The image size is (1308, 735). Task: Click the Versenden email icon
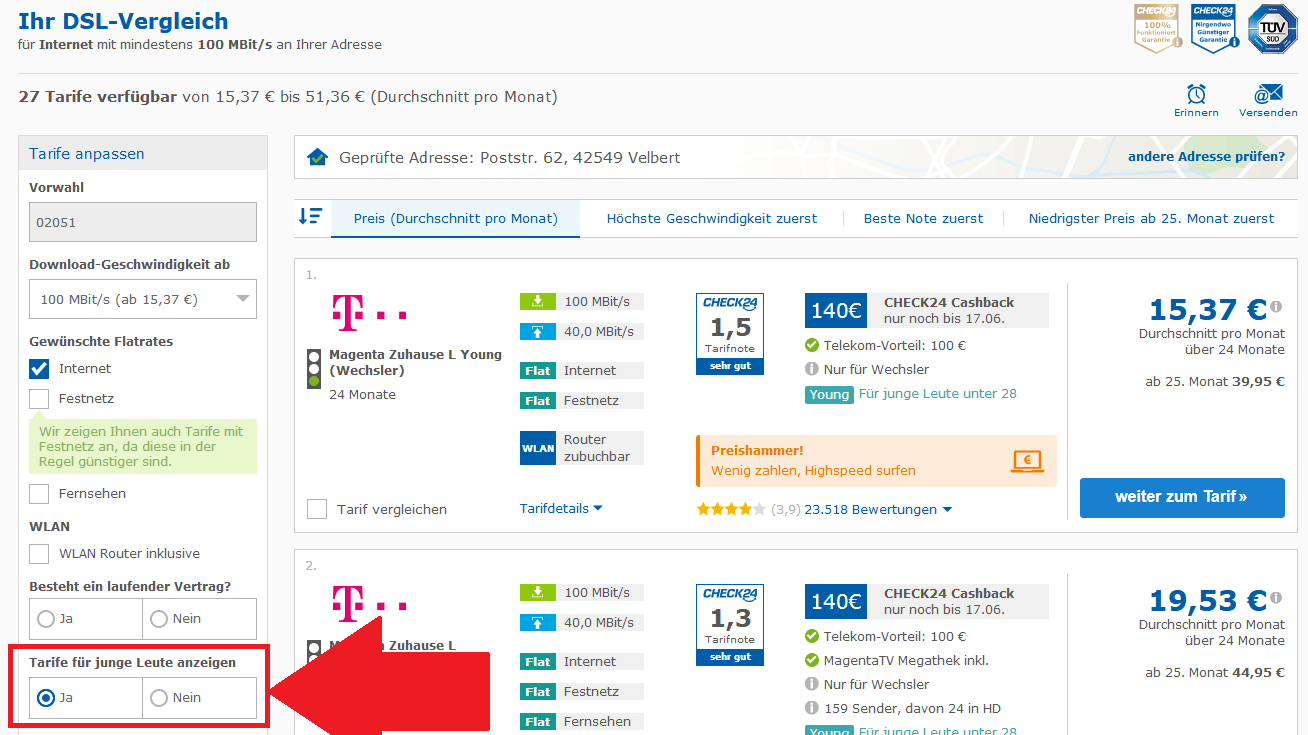coord(1268,94)
